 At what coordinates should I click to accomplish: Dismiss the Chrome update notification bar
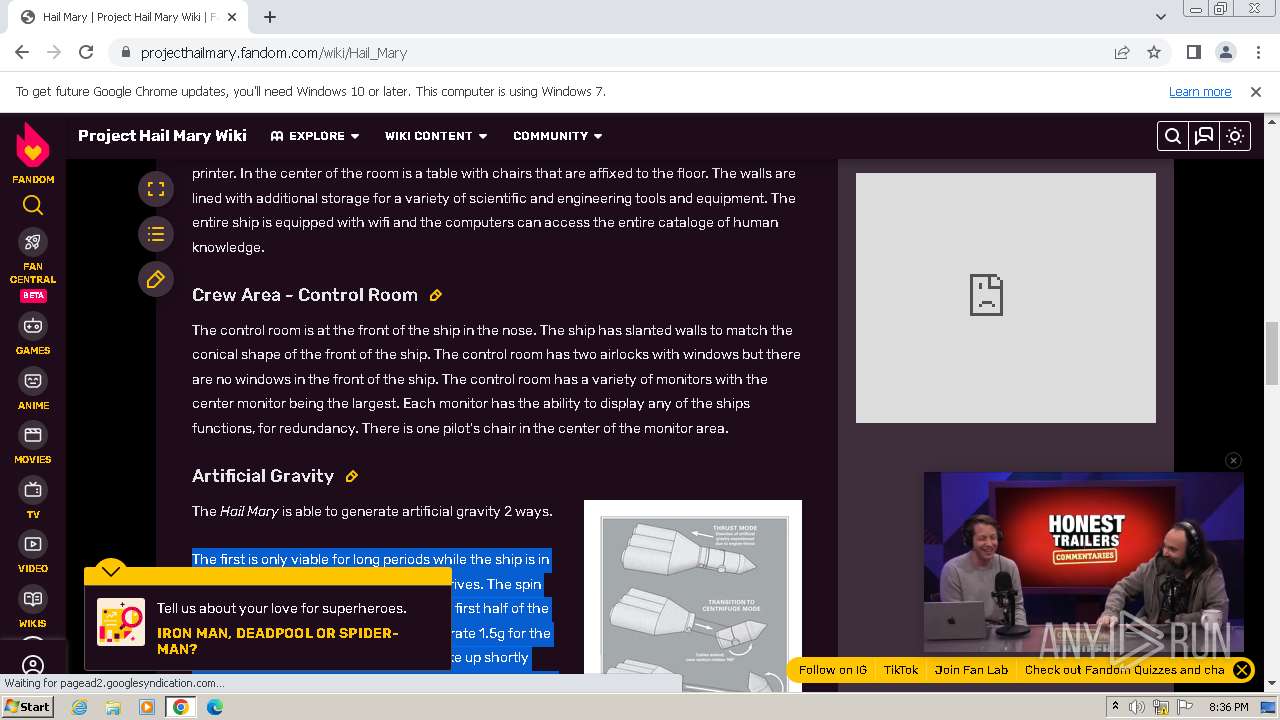[x=1256, y=91]
